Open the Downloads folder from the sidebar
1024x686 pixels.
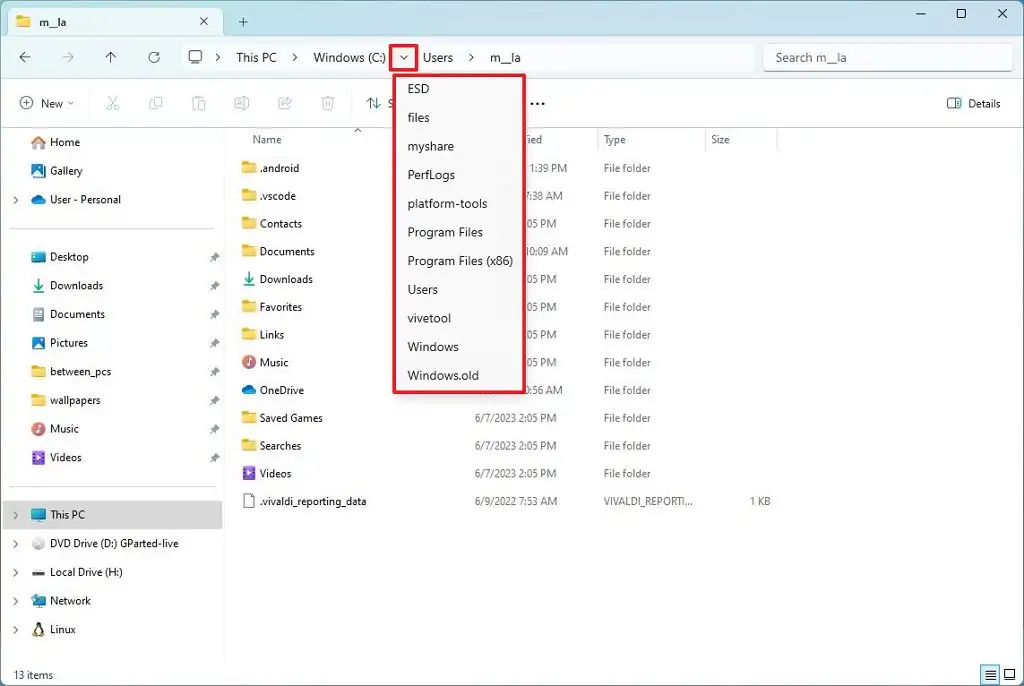coord(75,285)
